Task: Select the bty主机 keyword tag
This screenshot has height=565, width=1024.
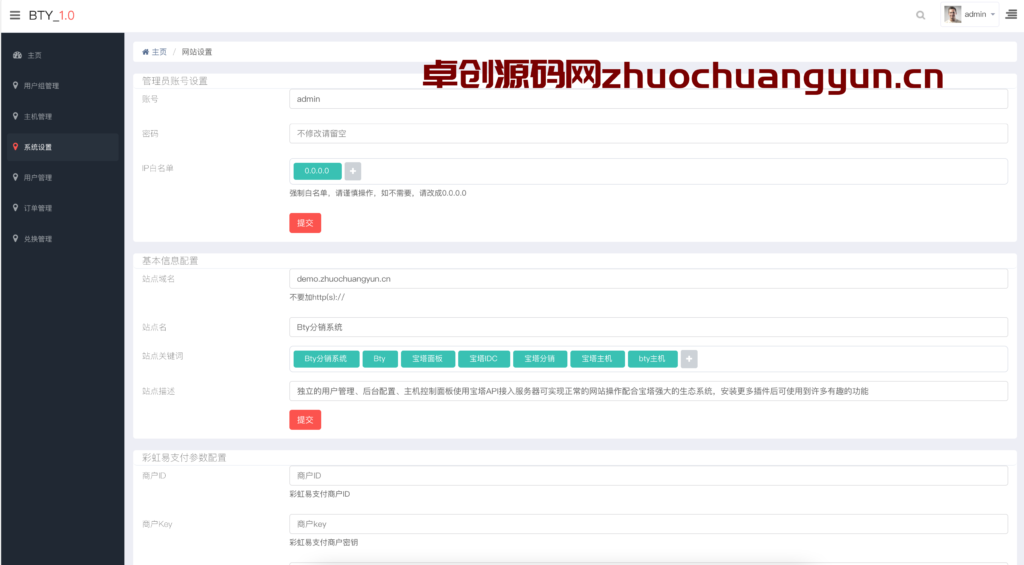Action: [652, 359]
